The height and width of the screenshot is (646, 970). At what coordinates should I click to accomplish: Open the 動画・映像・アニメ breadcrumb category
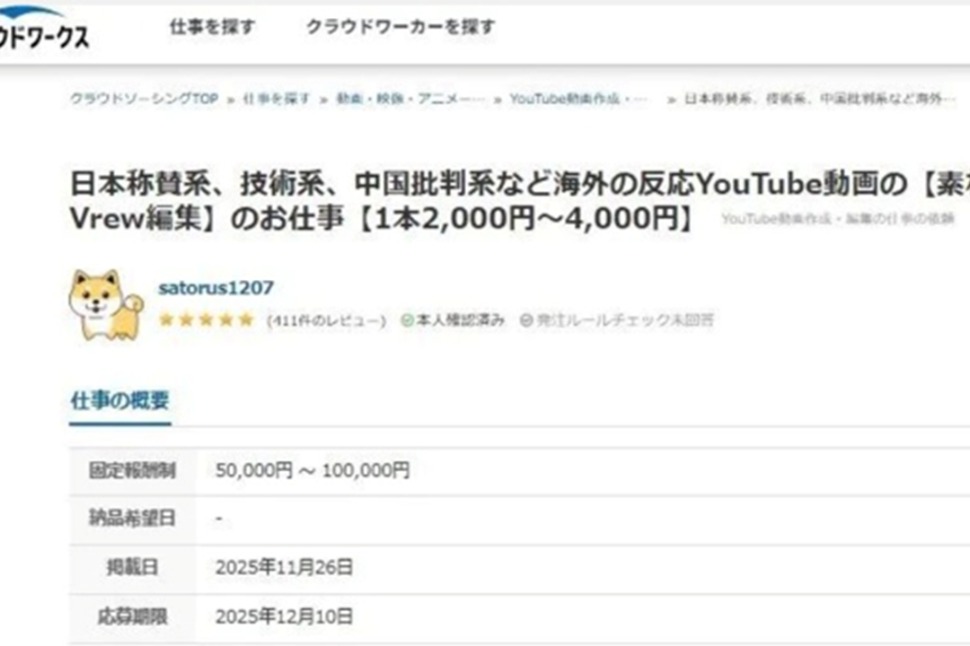coord(410,99)
